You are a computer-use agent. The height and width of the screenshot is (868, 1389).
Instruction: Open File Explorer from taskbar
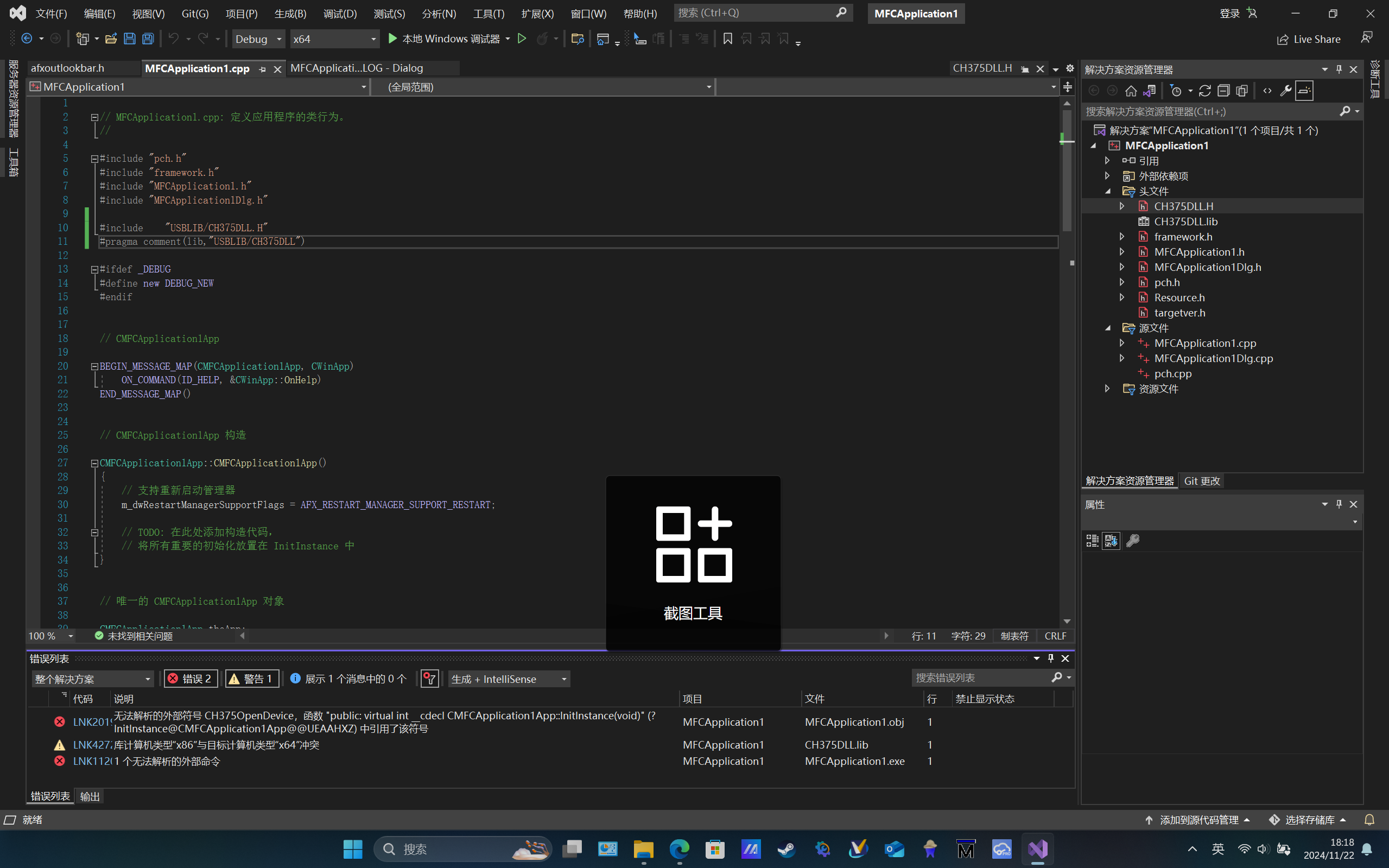point(643,849)
